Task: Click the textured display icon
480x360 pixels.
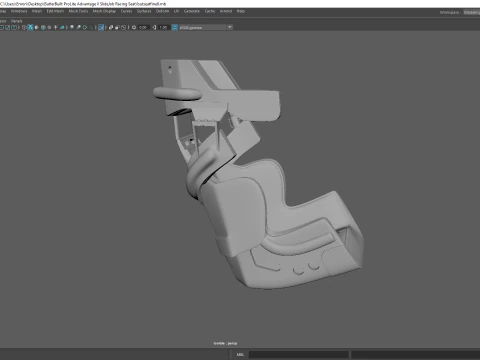Action: [x=49, y=27]
